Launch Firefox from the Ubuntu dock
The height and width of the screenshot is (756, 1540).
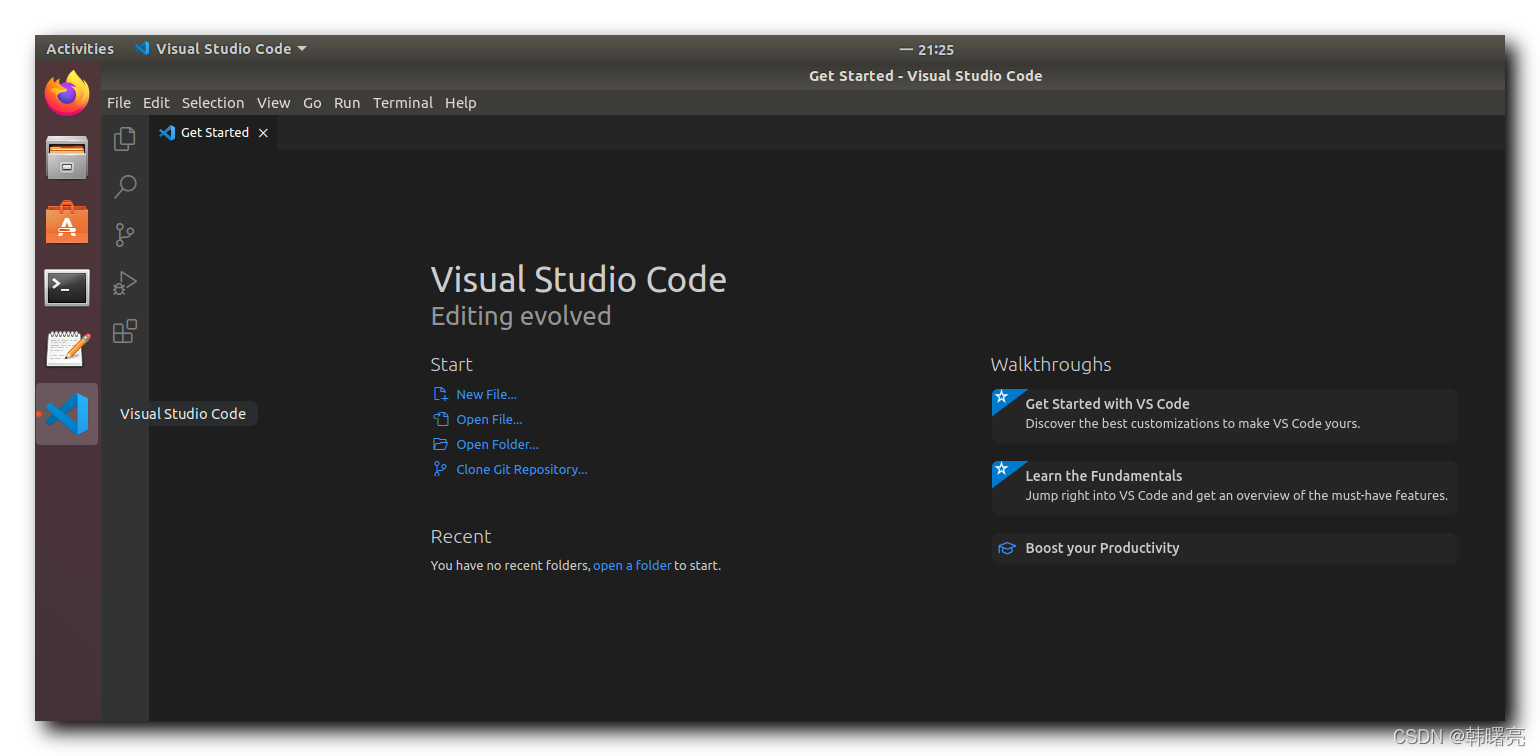click(x=67, y=94)
